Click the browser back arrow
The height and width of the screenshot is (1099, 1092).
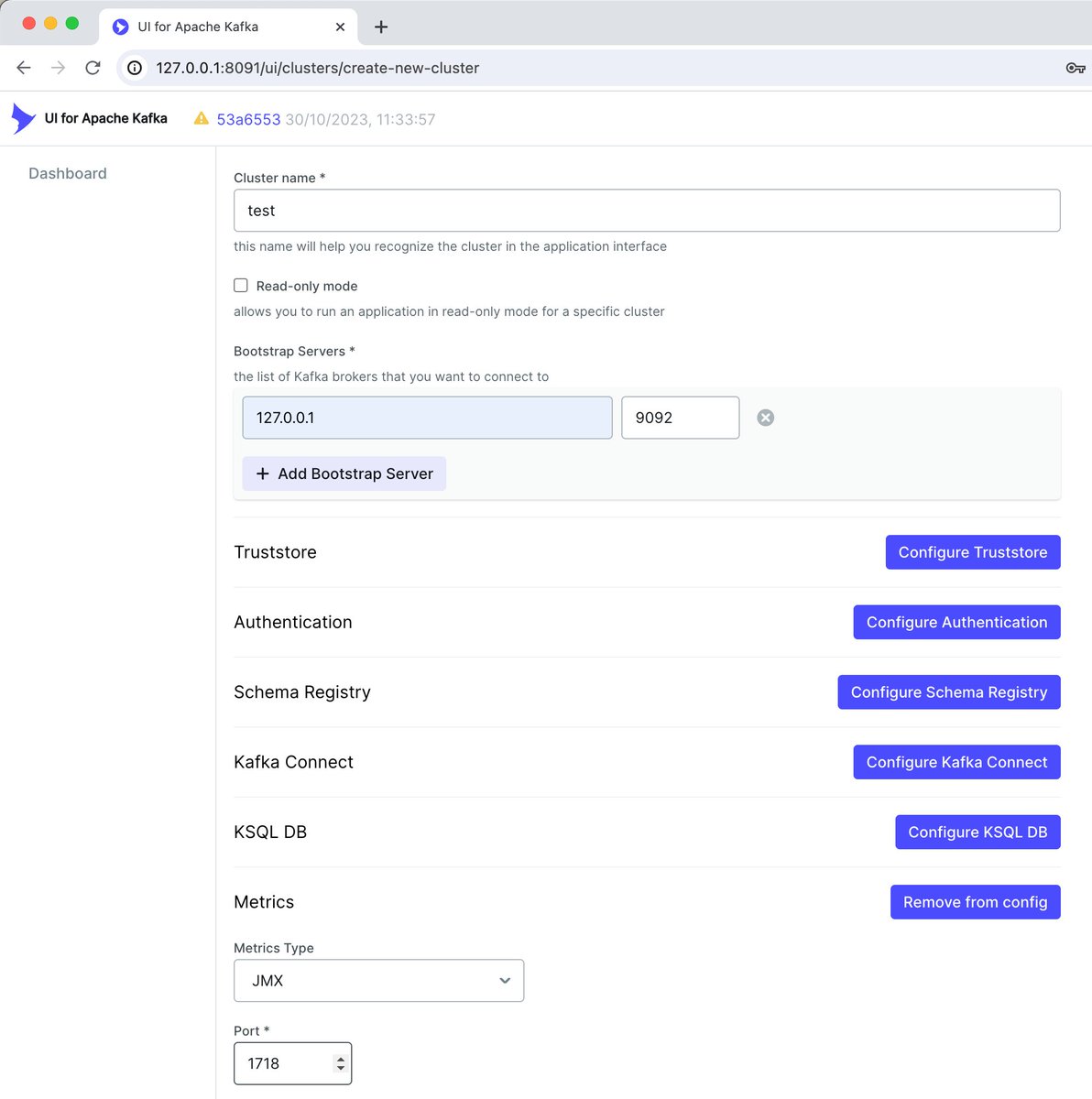click(23, 67)
